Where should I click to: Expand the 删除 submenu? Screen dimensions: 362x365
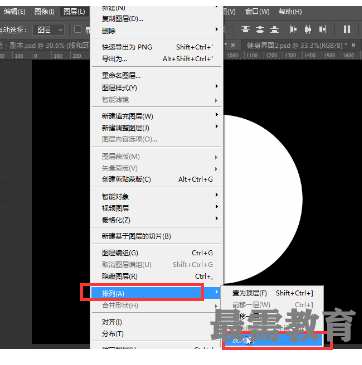157,31
